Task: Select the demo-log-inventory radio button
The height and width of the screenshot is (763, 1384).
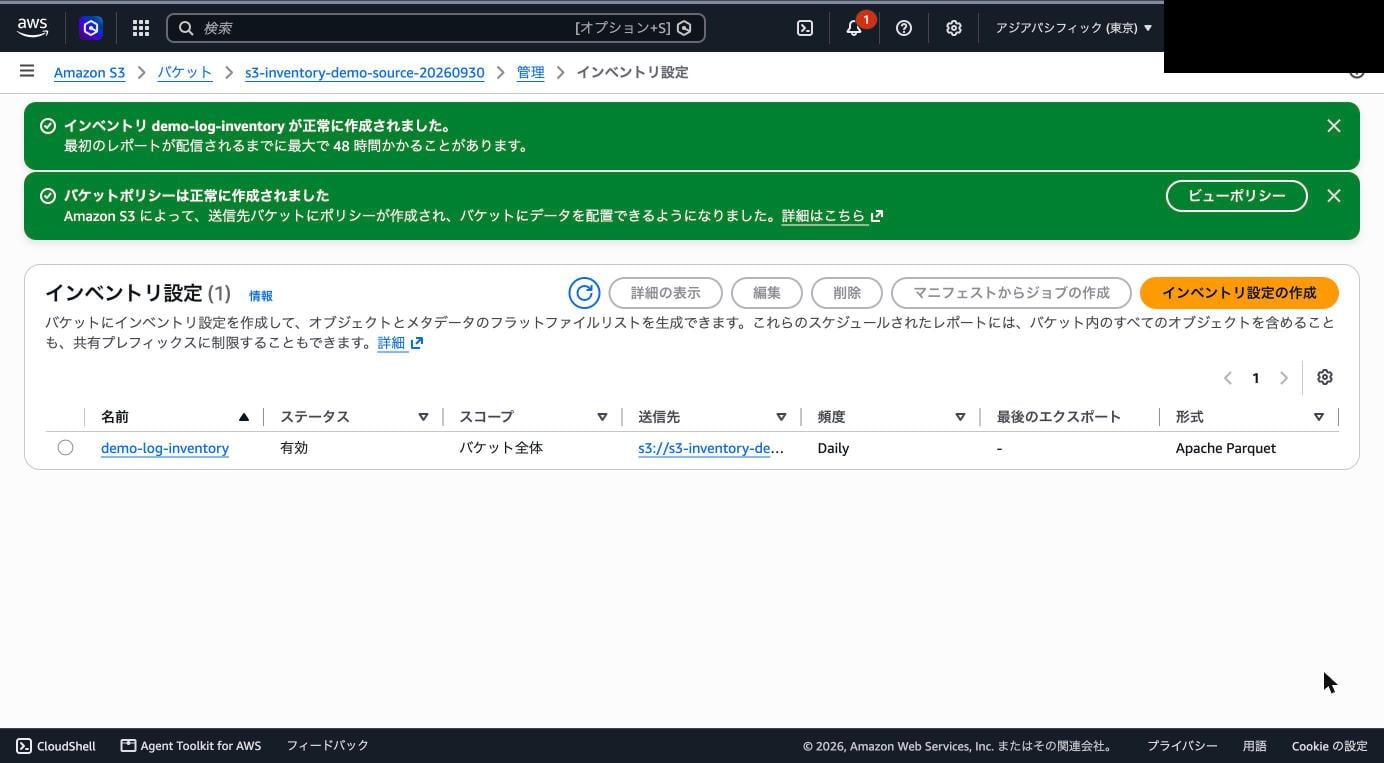Action: (x=65, y=448)
